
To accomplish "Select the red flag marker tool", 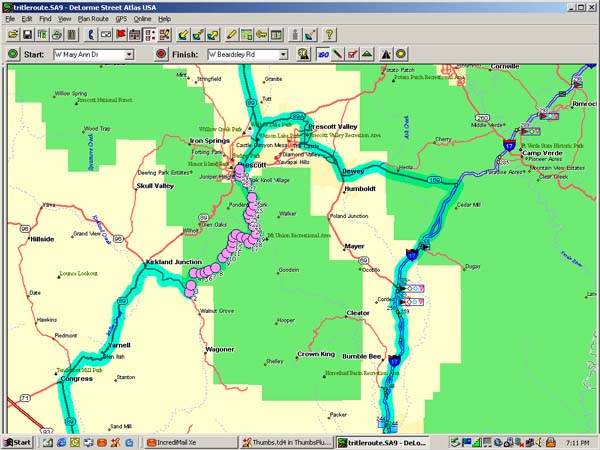I will click(121, 35).
